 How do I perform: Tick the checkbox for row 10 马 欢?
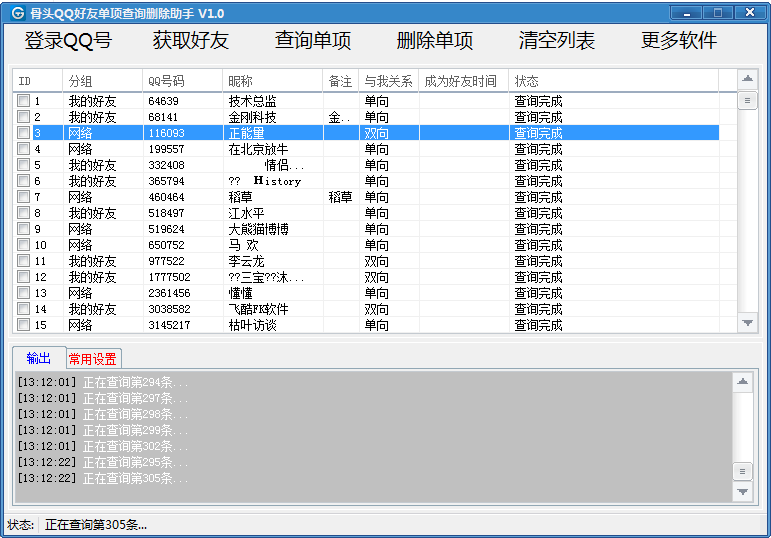23,244
